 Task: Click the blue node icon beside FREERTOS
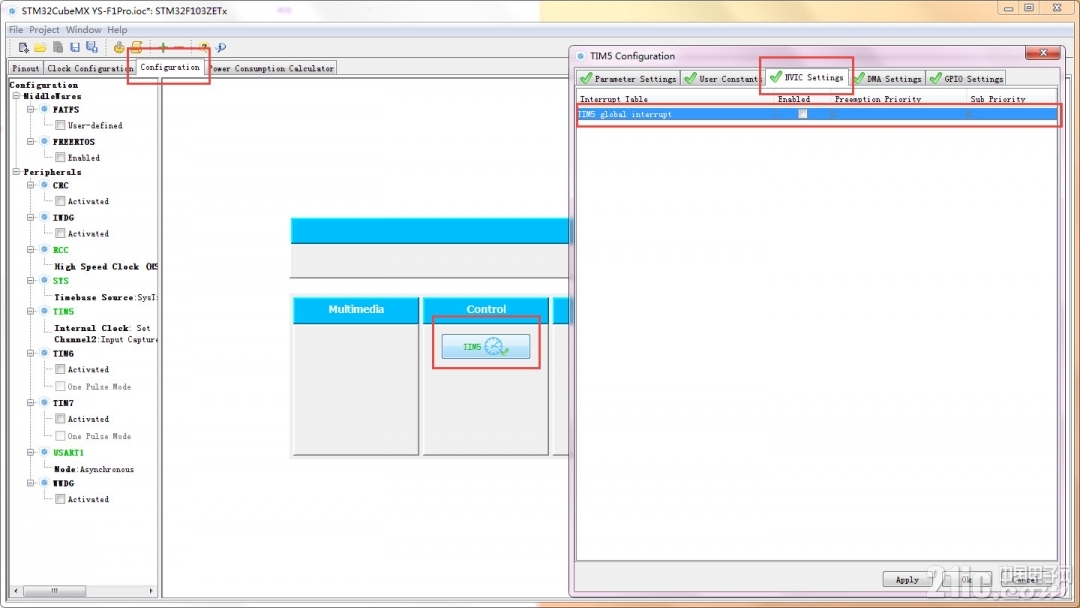44,142
